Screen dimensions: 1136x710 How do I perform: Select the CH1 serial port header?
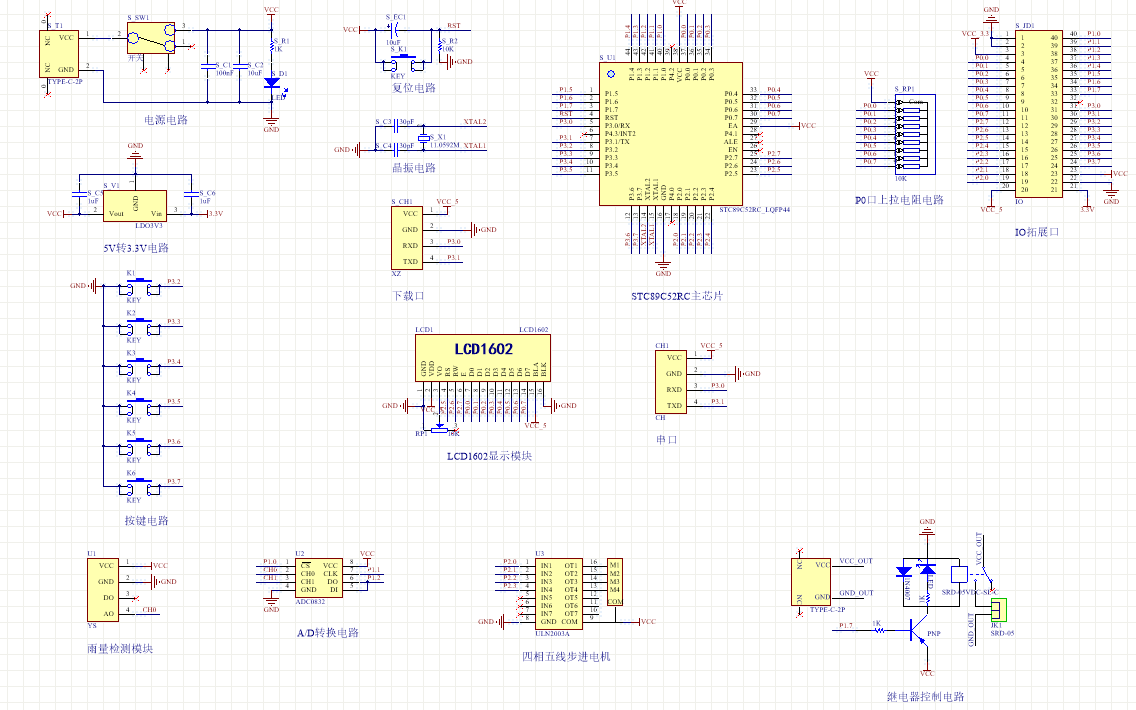click(x=670, y=382)
